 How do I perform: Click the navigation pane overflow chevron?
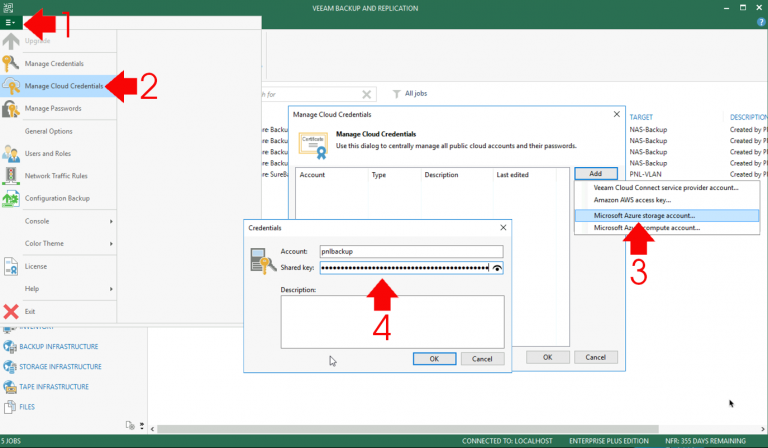pyautogui.click(x=142, y=425)
